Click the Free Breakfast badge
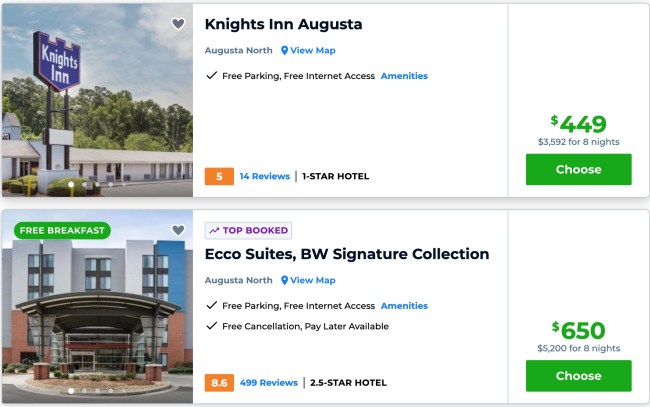Image resolution: width=650 pixels, height=407 pixels. click(62, 230)
